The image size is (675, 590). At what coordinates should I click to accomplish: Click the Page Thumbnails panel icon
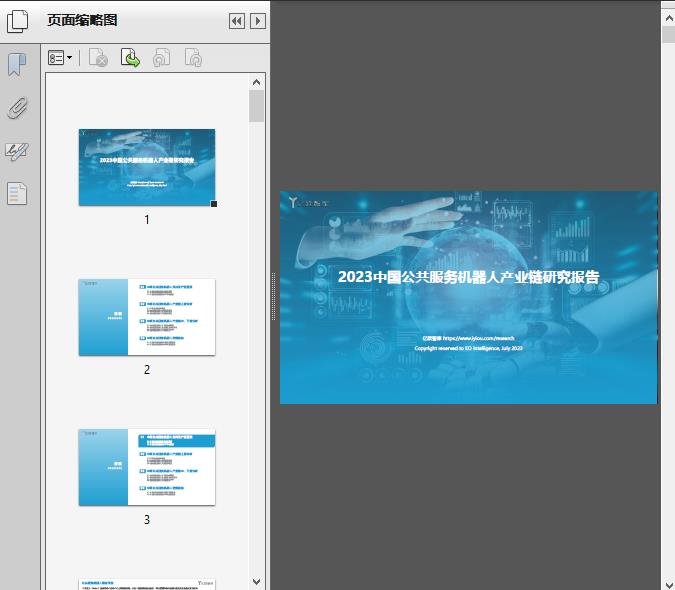click(18, 21)
